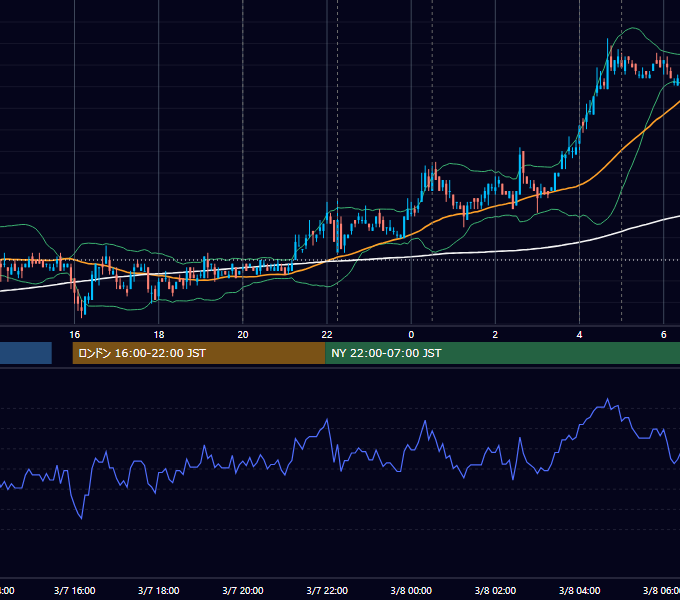
Task: Click the 20 hour axis label
Action: click(243, 335)
